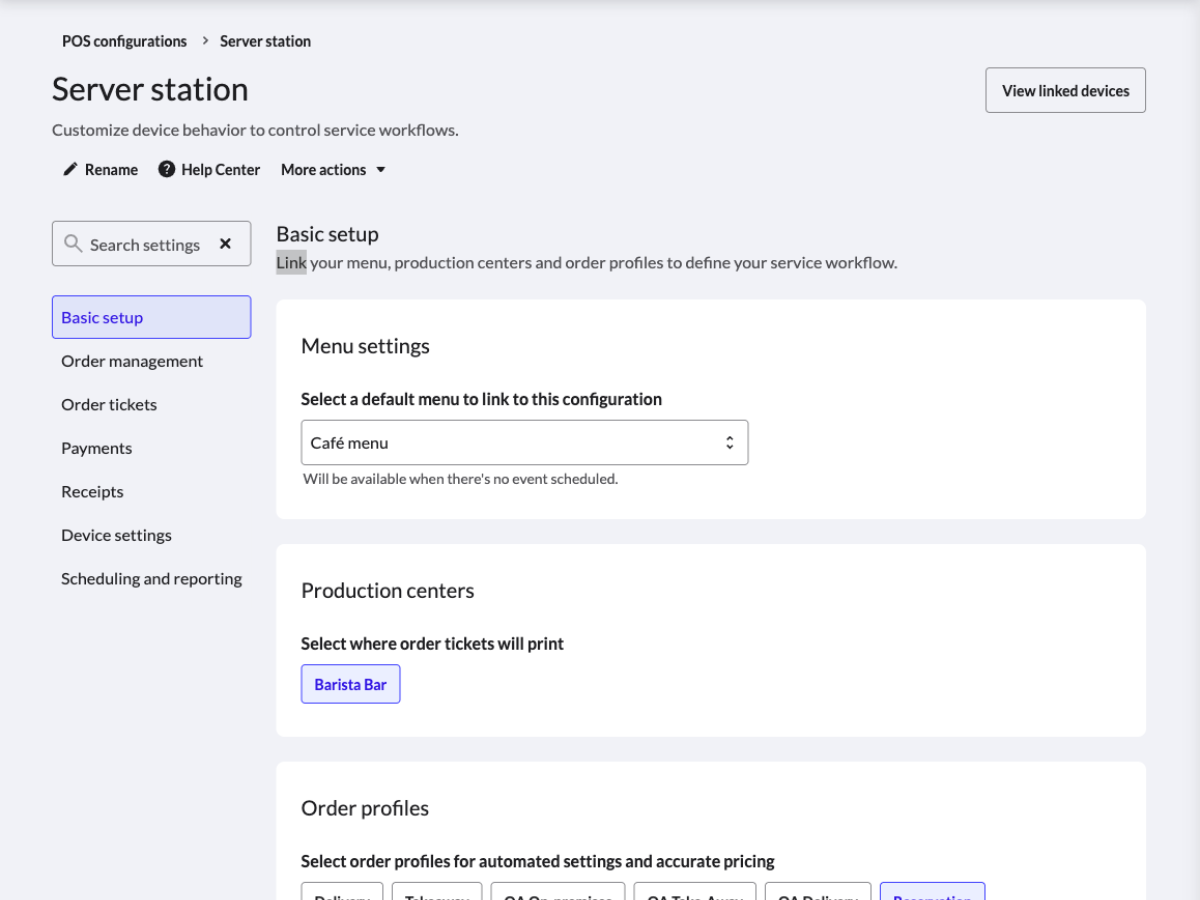Click the stepper arrows on the menu selector
1200x900 pixels.
tap(730, 442)
